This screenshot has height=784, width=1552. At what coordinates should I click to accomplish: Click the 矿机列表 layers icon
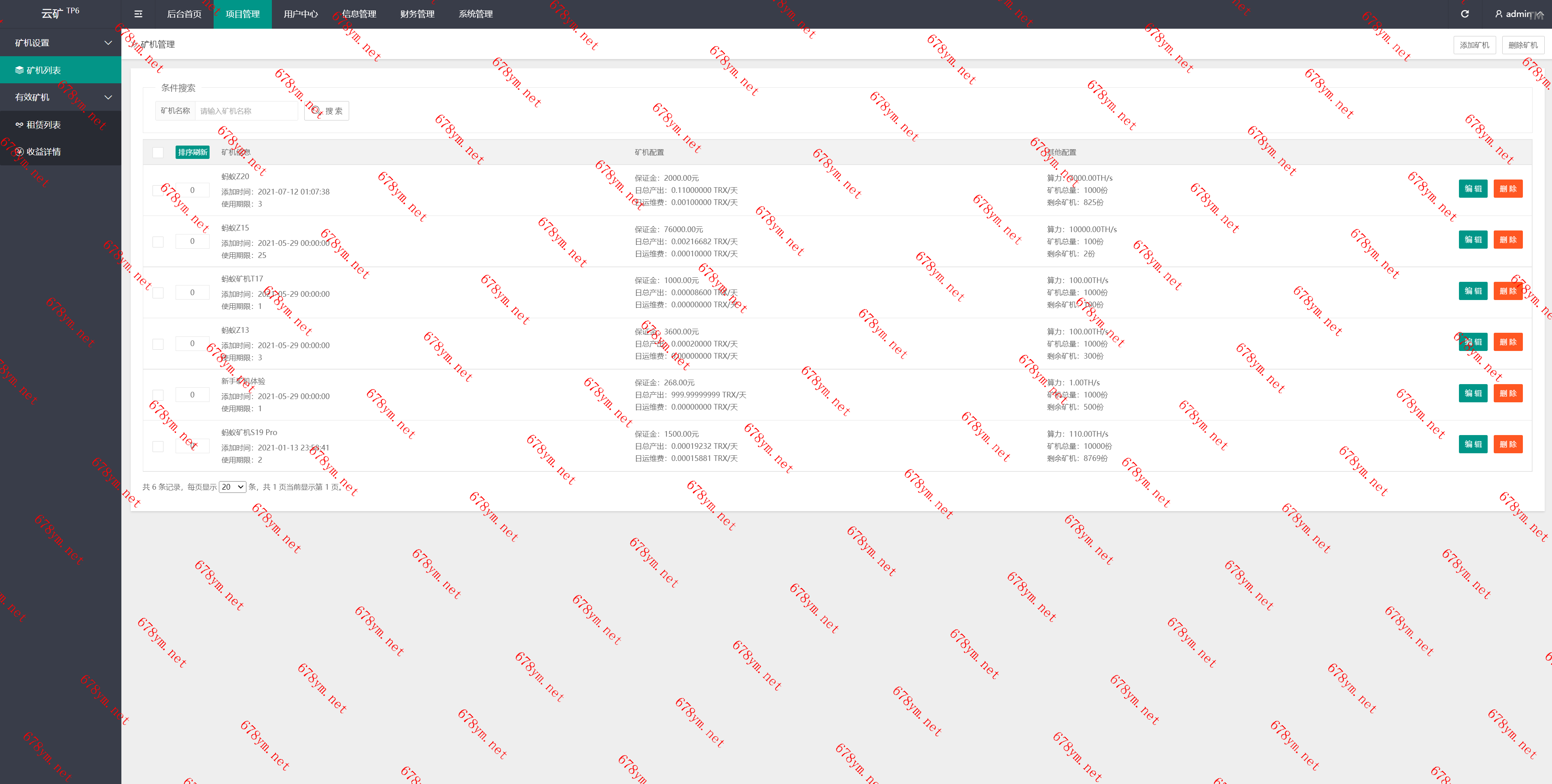(19, 70)
